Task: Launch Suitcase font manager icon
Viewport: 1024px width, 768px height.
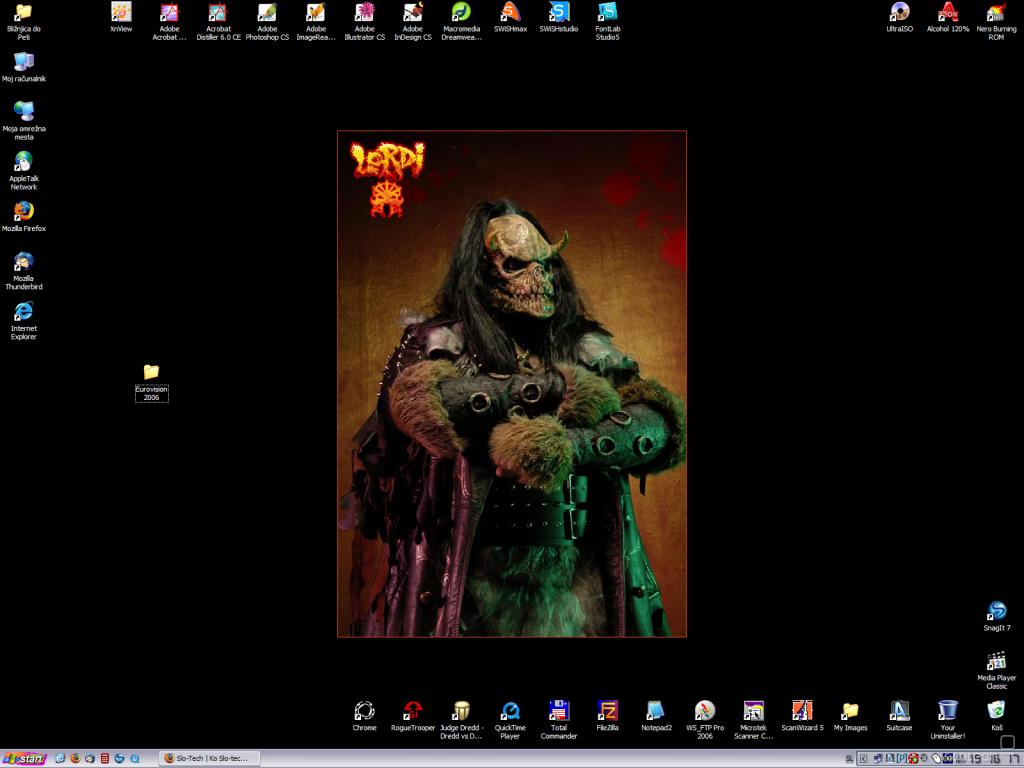Action: coord(899,716)
